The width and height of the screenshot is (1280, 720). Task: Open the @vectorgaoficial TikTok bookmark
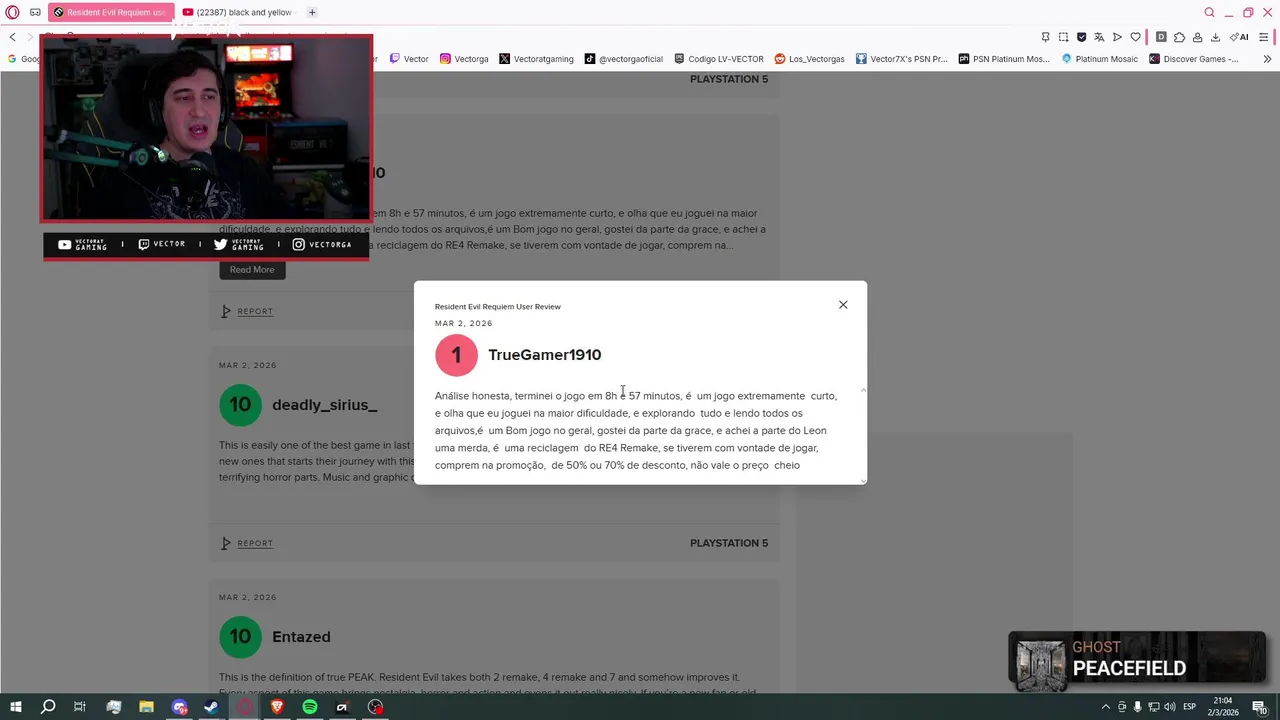click(x=623, y=59)
